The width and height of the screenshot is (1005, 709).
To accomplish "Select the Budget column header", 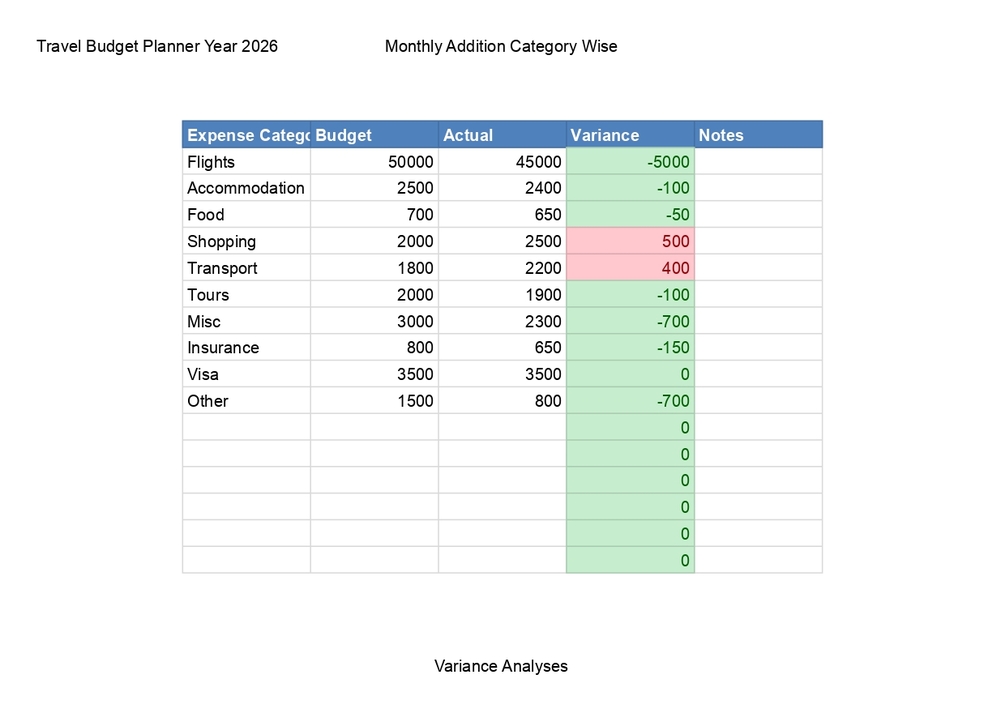I will coord(374,135).
